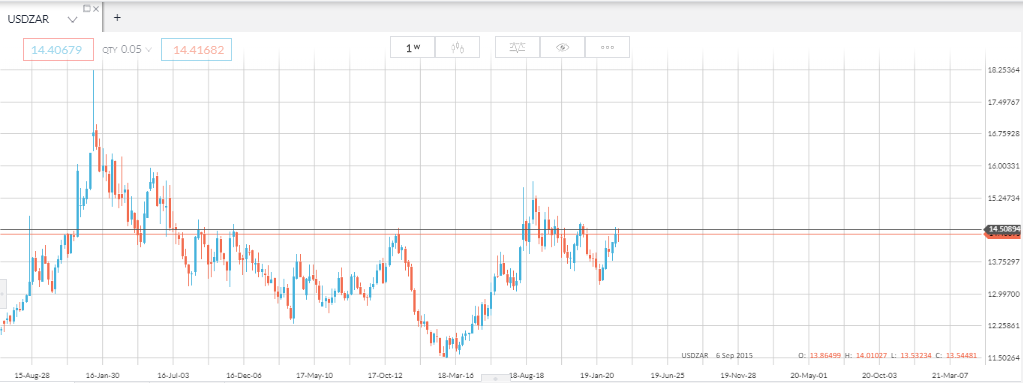Click the 12.99700 price axis label

[1003, 294]
